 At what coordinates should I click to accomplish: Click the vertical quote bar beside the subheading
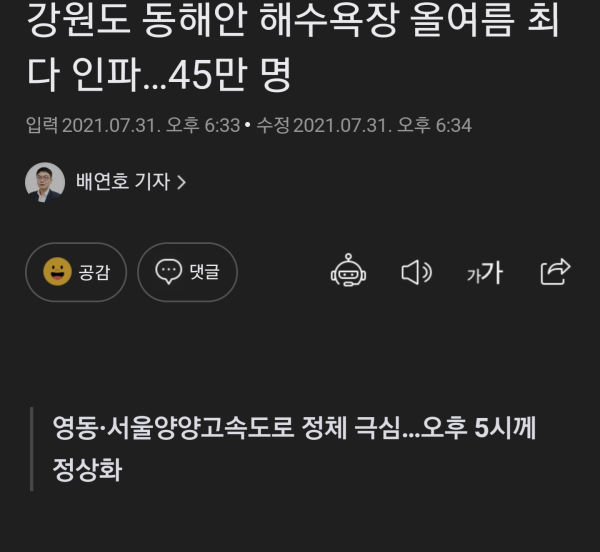coord(32,449)
